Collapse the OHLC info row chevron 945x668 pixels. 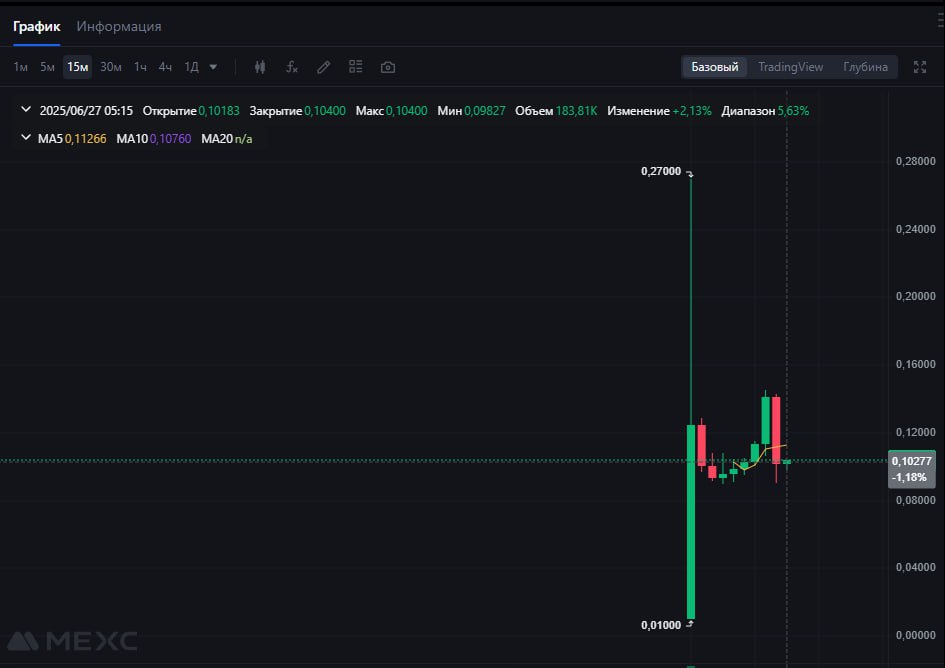coord(26,110)
